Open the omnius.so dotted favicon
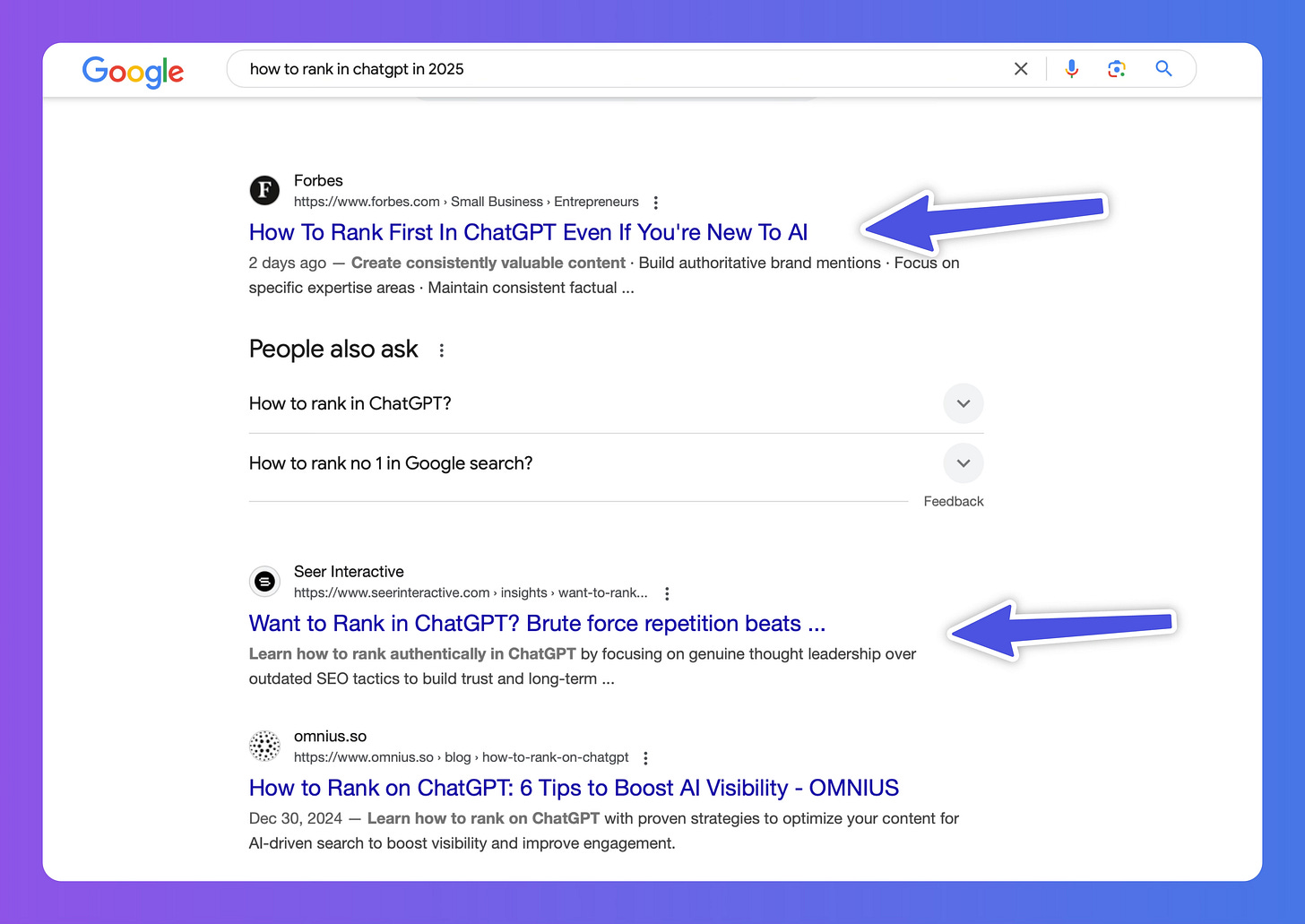 (x=264, y=746)
